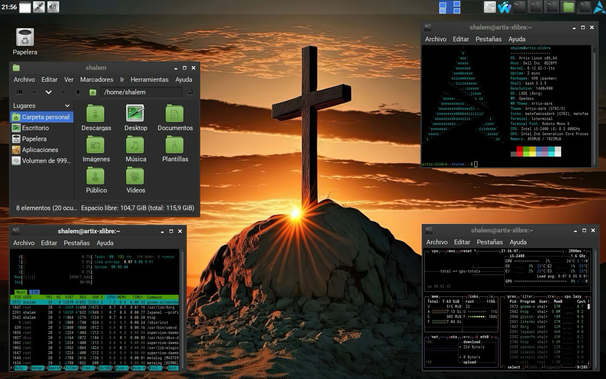Image resolution: width=606 pixels, height=379 pixels.
Task: Expand the Lugares side pane dropdown
Action: point(67,105)
